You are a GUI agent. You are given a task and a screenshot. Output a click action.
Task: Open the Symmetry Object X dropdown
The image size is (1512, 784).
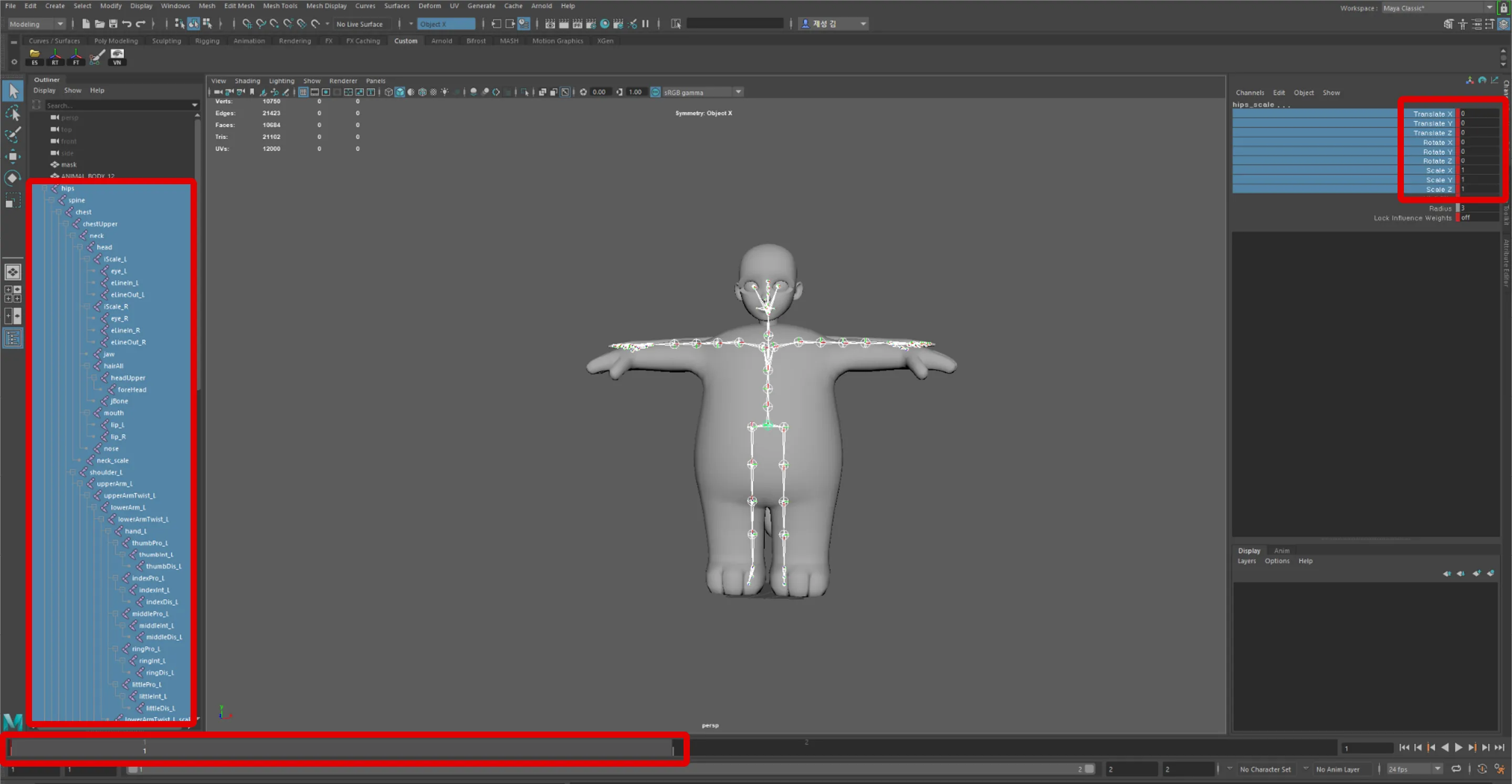click(446, 24)
